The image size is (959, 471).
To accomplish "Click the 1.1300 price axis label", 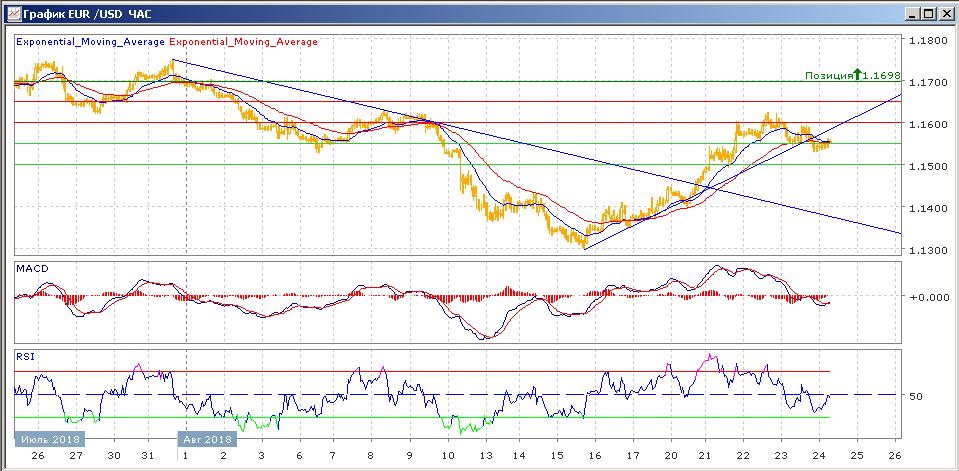I will click(926, 251).
